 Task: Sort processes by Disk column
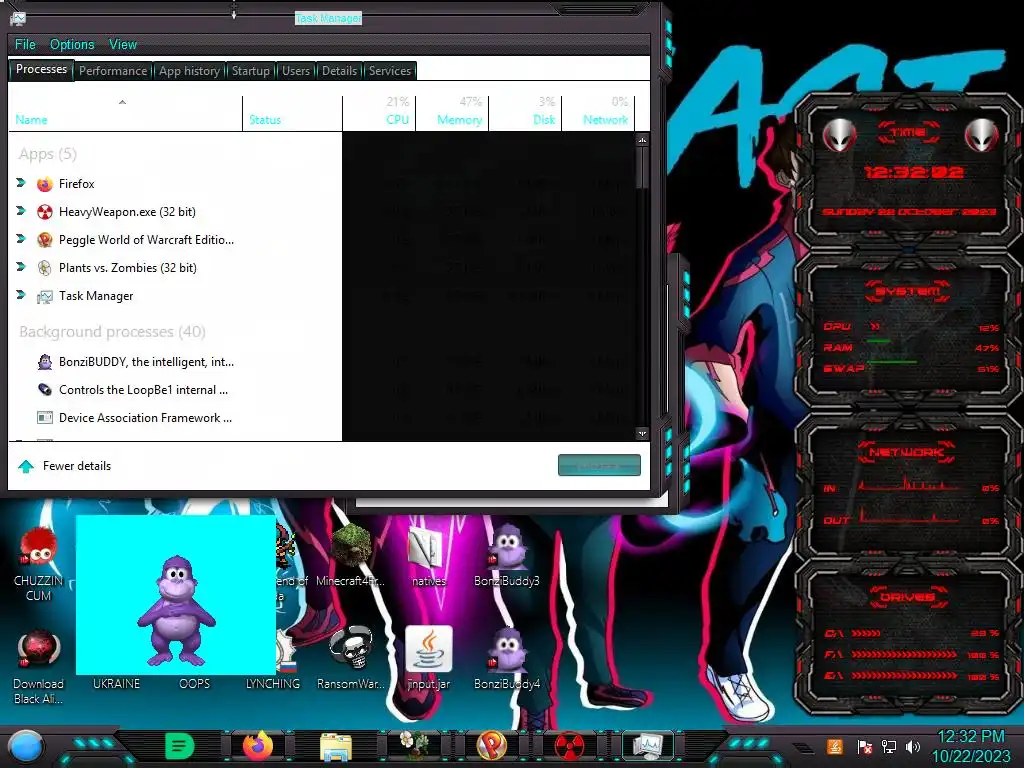click(x=526, y=114)
